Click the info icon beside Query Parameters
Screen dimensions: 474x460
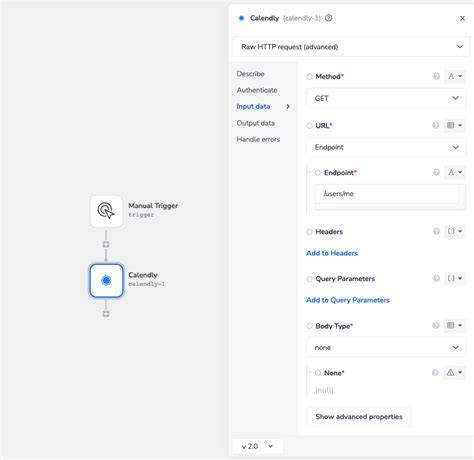tap(436, 278)
